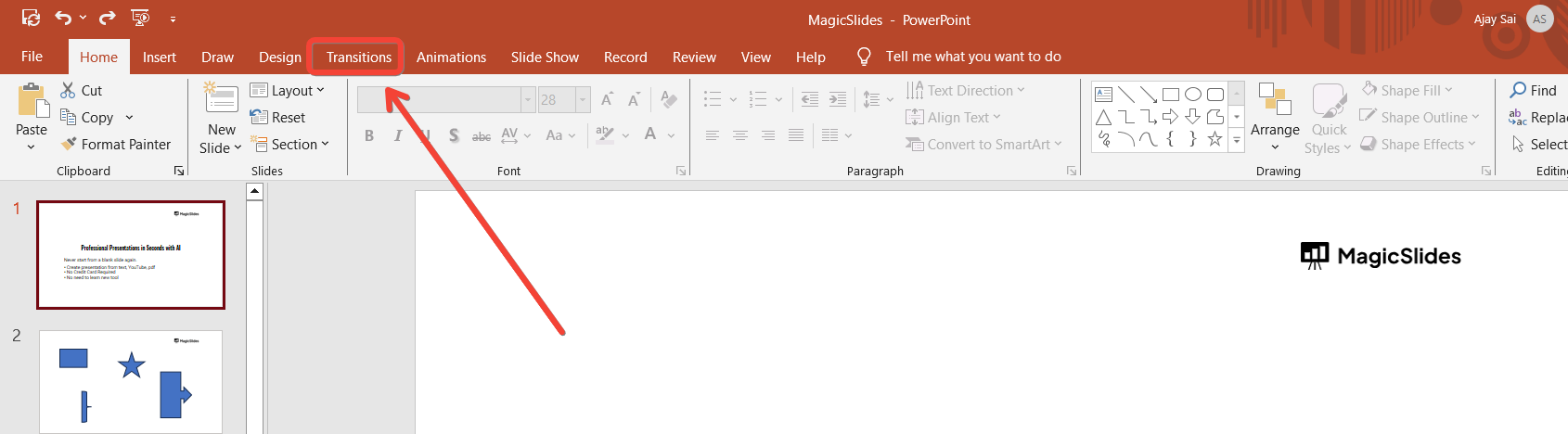Viewport: 1568px width, 434px height.
Task: Click the Font Color A icon
Action: pyautogui.click(x=650, y=135)
